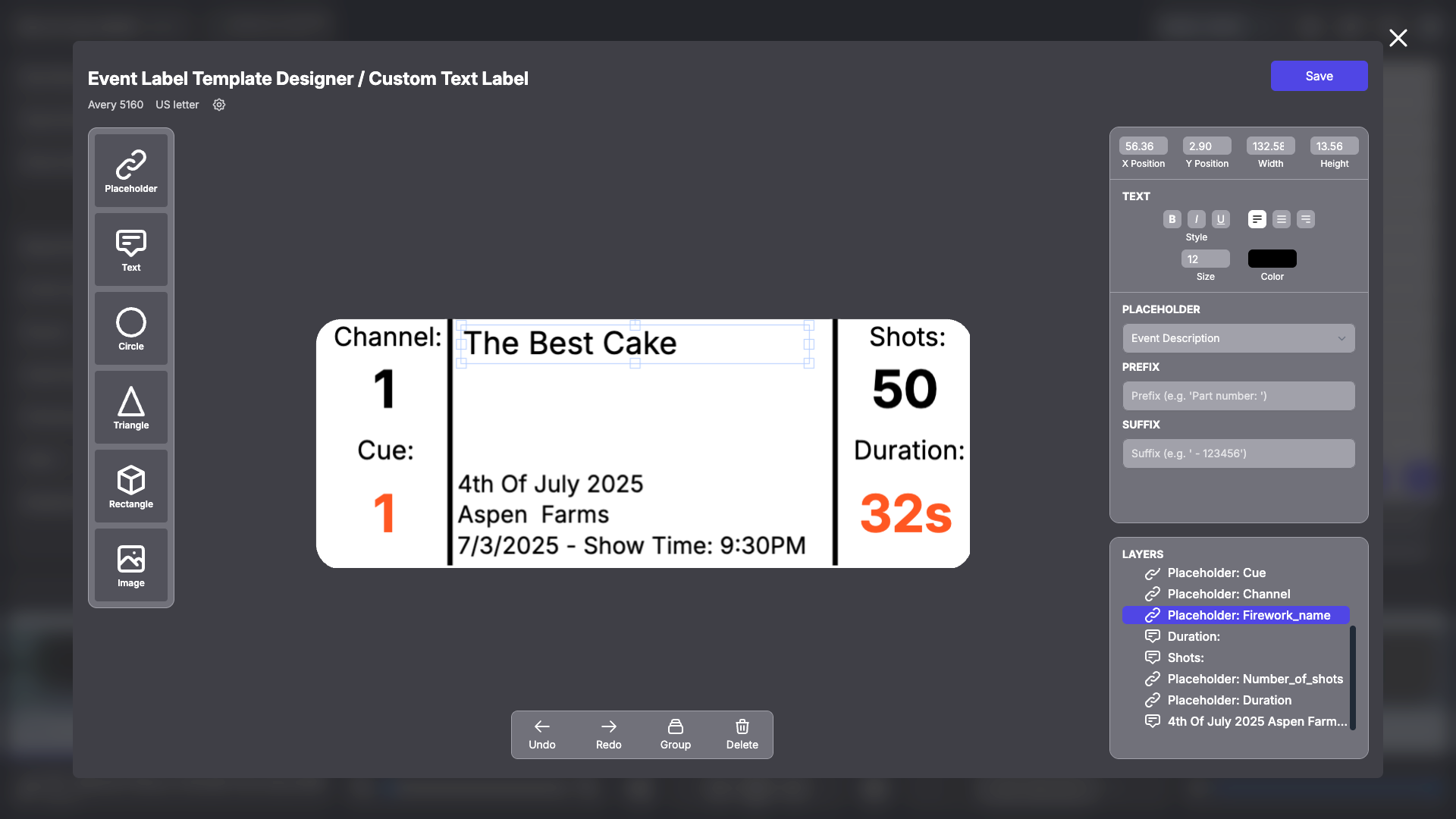Click the Save button
Image resolution: width=1456 pixels, height=819 pixels.
click(1319, 76)
